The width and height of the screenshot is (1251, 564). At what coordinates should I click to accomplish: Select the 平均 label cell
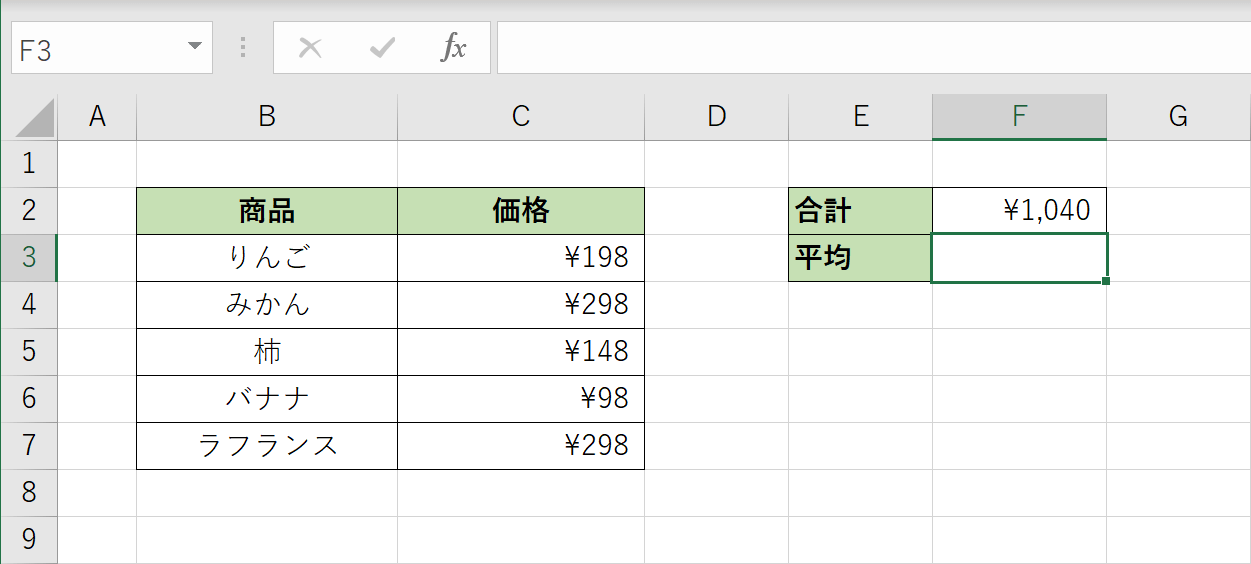[x=859, y=258]
